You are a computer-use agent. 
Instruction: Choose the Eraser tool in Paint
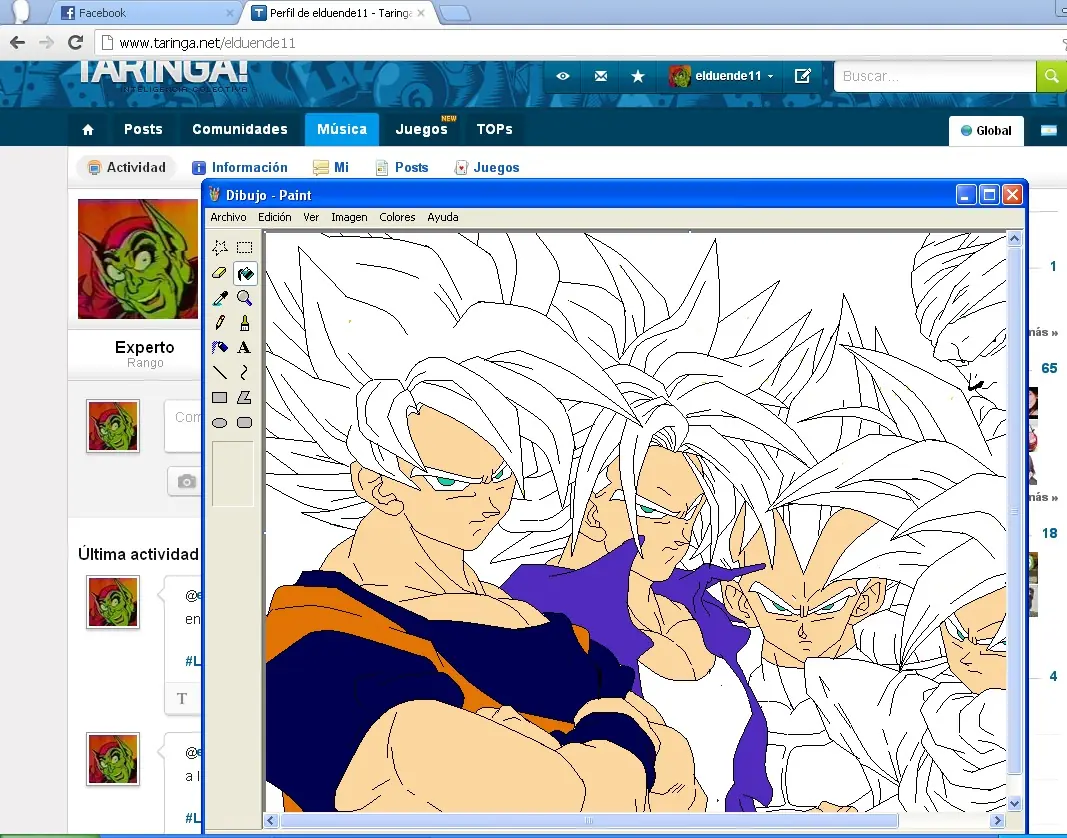pyautogui.click(x=219, y=273)
